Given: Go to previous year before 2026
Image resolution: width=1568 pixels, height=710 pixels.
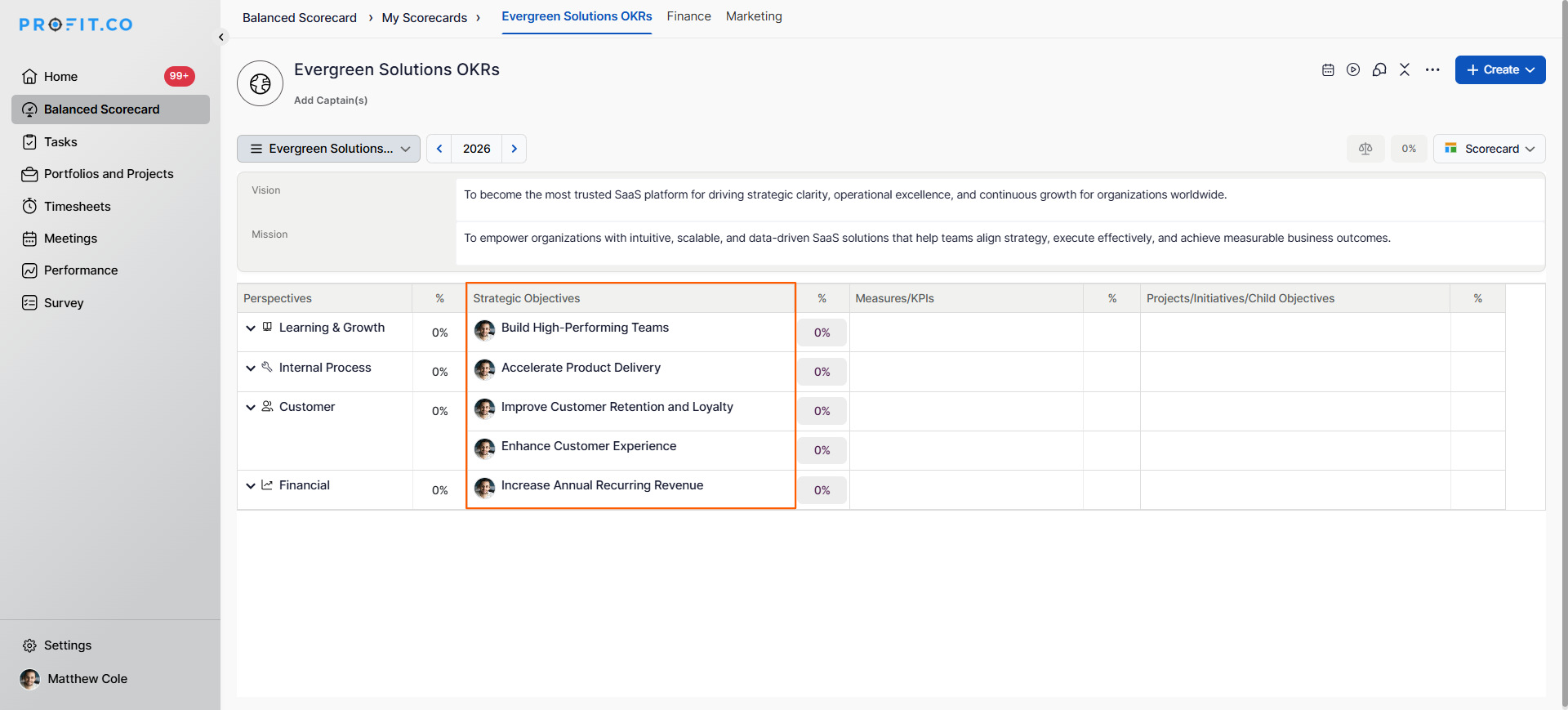Looking at the screenshot, I should pyautogui.click(x=439, y=149).
